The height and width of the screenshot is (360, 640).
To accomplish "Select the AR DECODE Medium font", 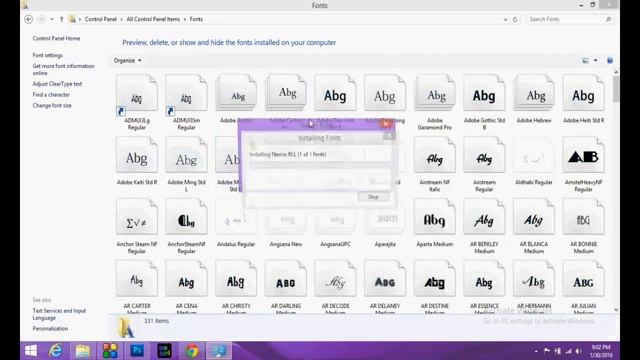I will (x=336, y=279).
